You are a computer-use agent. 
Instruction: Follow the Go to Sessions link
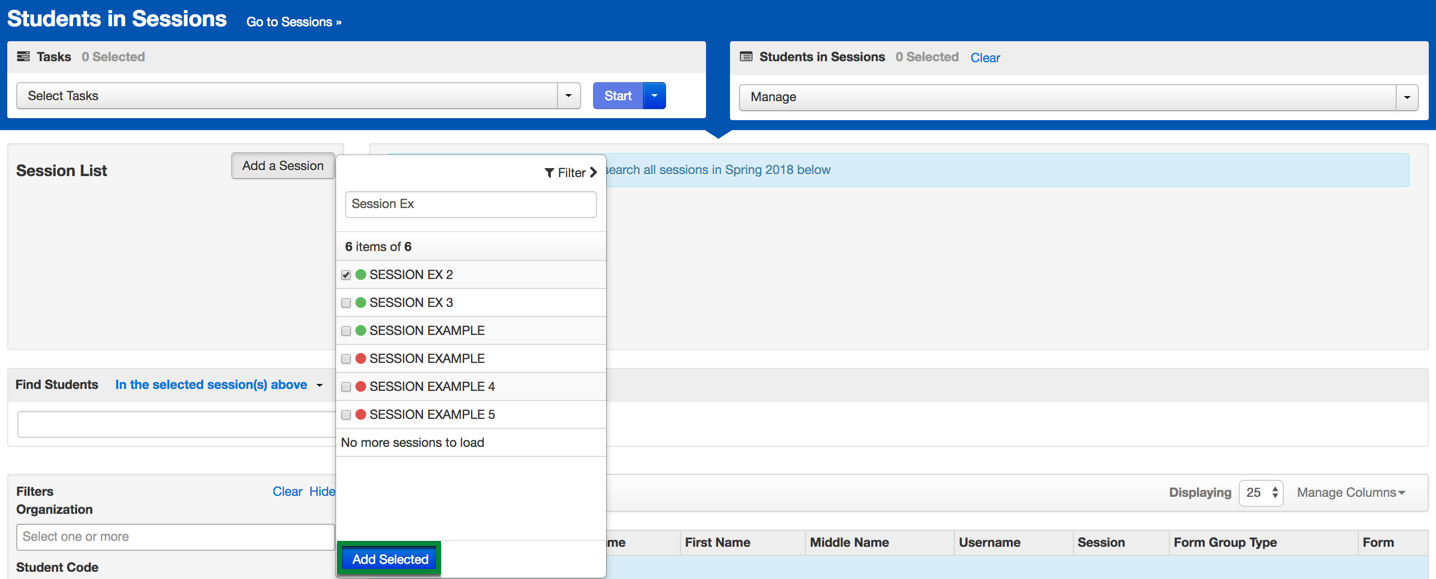294,22
